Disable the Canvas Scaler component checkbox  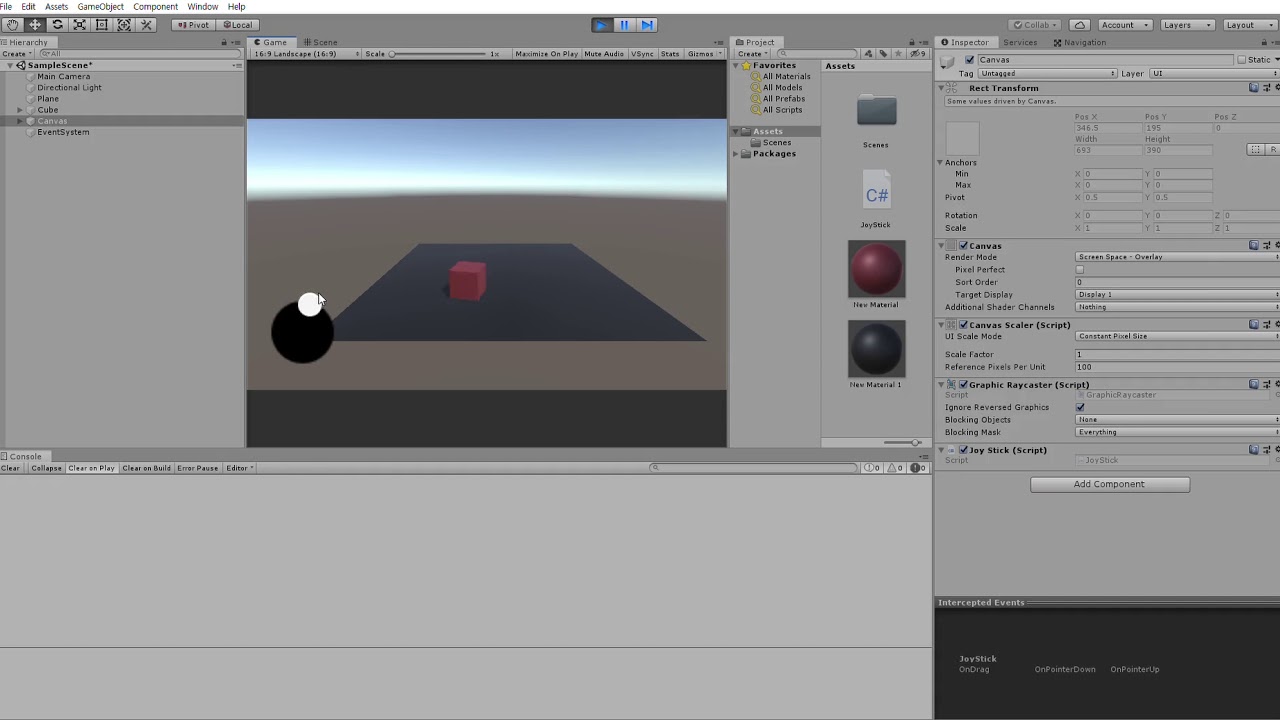[x=963, y=325]
